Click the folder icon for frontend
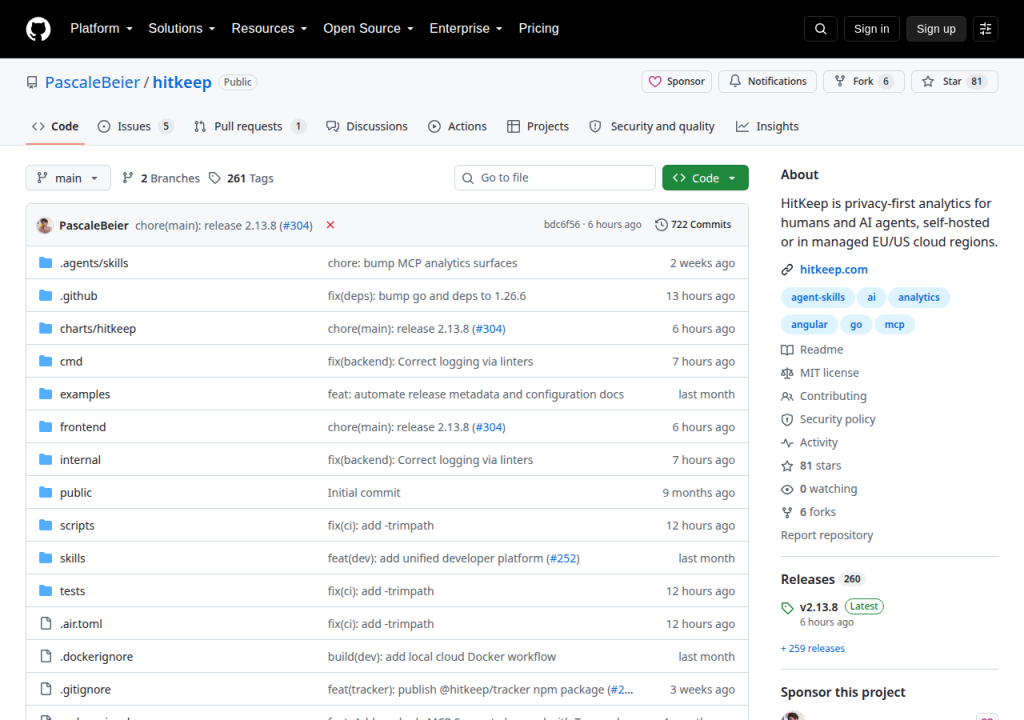The width and height of the screenshot is (1024, 720). click(45, 427)
